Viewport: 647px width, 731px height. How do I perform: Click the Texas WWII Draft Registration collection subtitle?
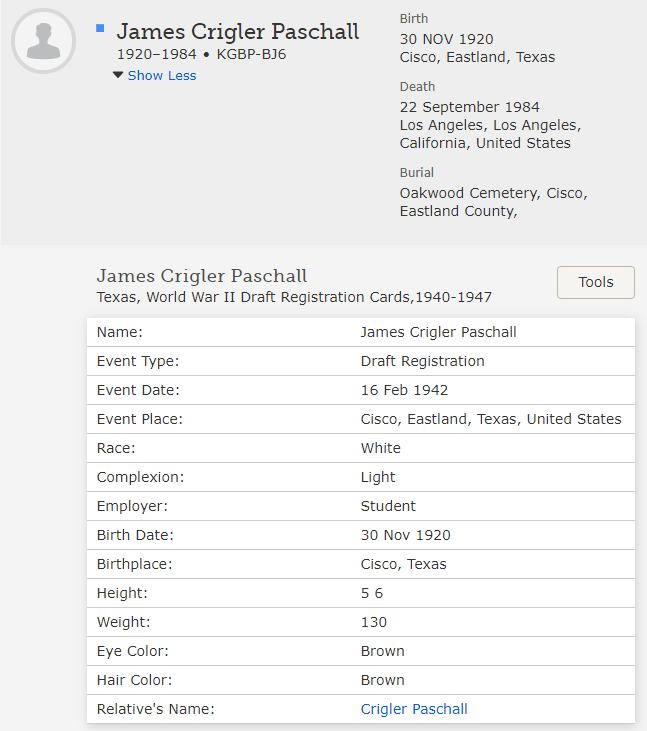(x=294, y=297)
